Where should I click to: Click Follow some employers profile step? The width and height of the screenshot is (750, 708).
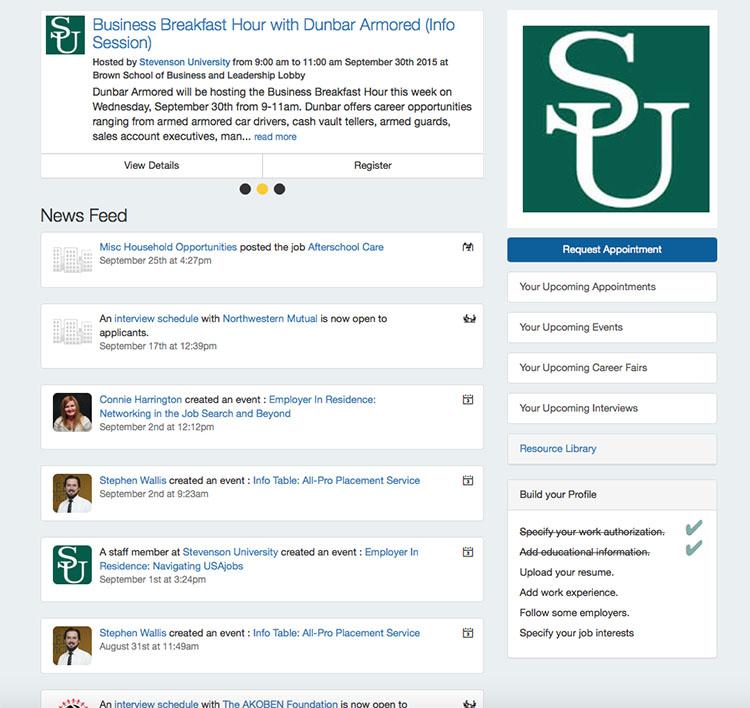click(574, 613)
